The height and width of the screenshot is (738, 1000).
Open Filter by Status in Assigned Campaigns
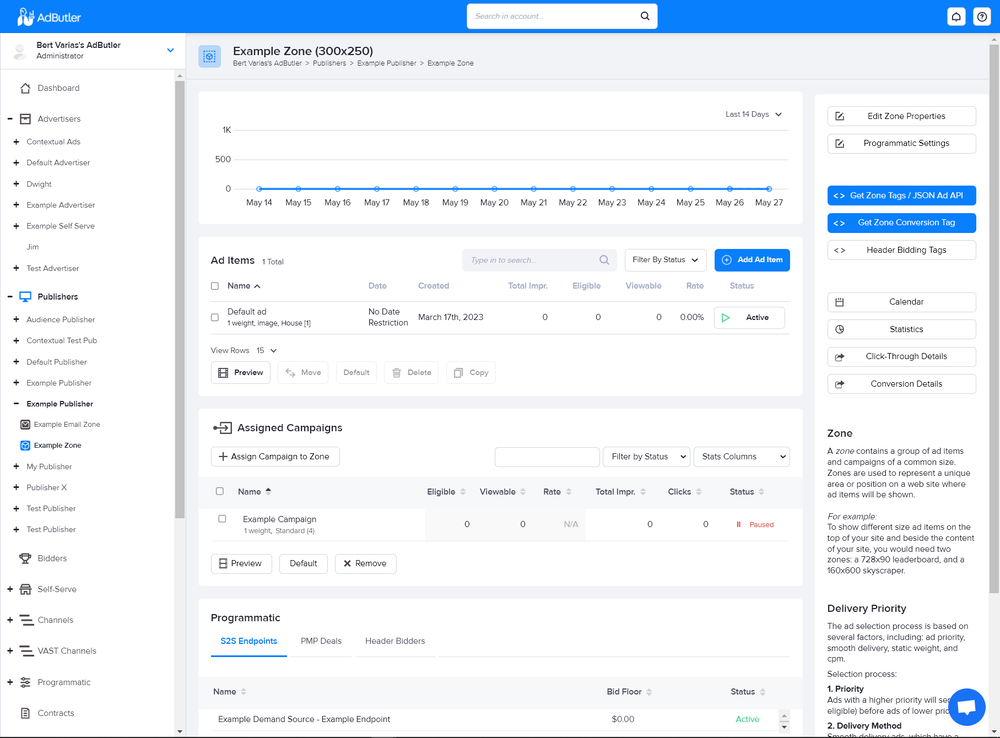[646, 457]
